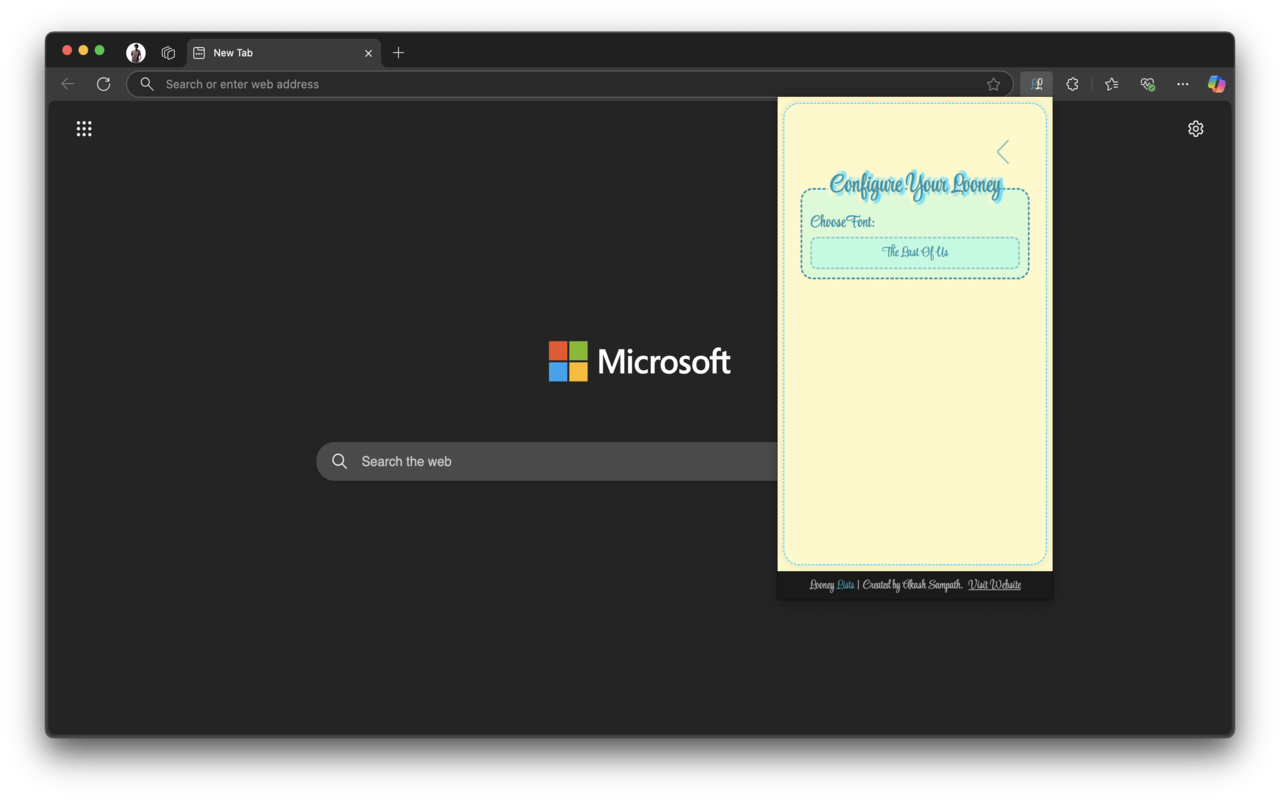Click the Configure Your Looney heading
This screenshot has width=1280, height=800.
click(915, 185)
